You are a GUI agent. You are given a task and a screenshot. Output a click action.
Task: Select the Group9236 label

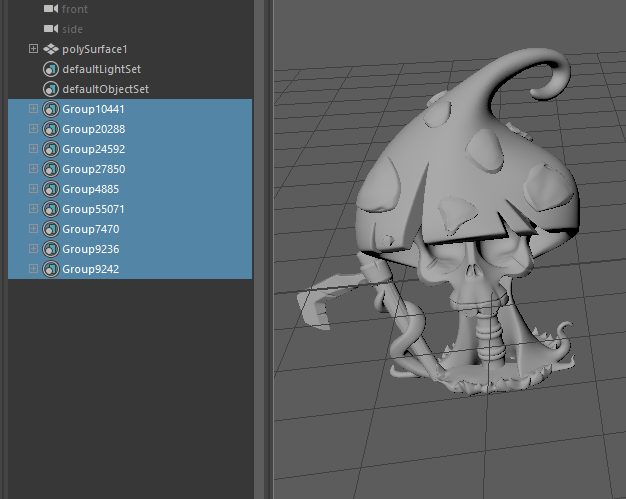click(91, 249)
